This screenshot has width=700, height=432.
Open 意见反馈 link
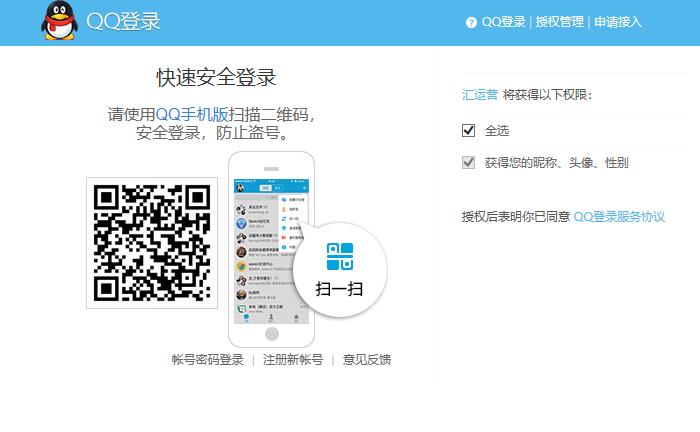367,360
